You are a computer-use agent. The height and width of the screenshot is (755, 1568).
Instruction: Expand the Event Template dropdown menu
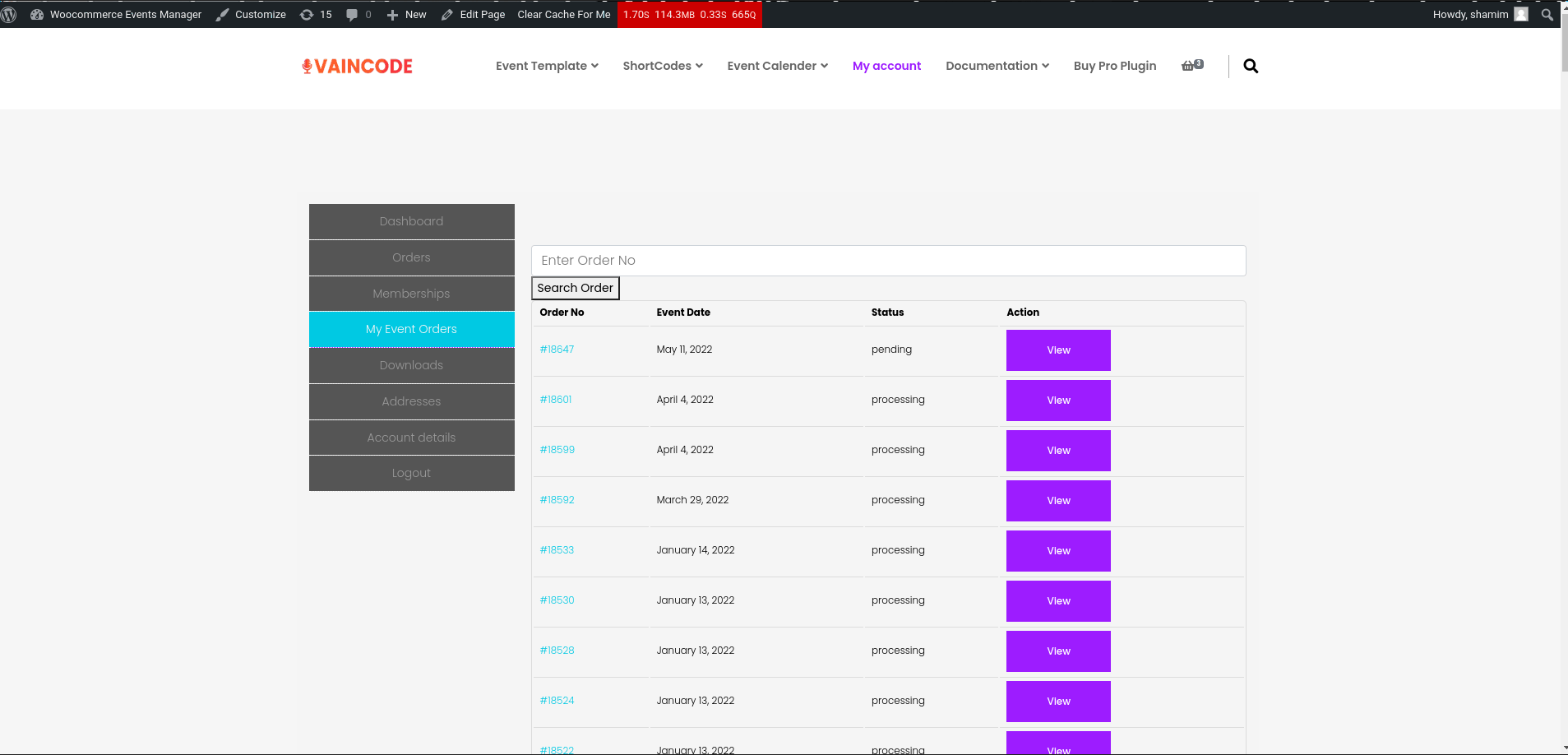[x=547, y=66]
